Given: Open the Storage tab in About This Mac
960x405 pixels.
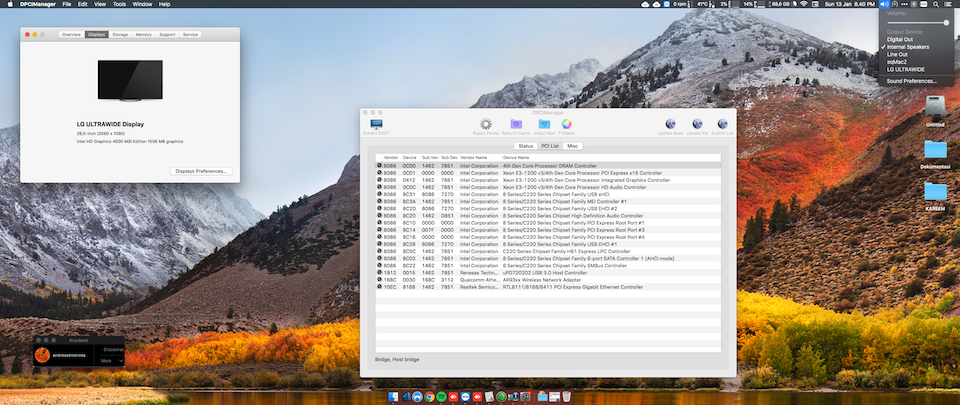Looking at the screenshot, I should 120,35.
